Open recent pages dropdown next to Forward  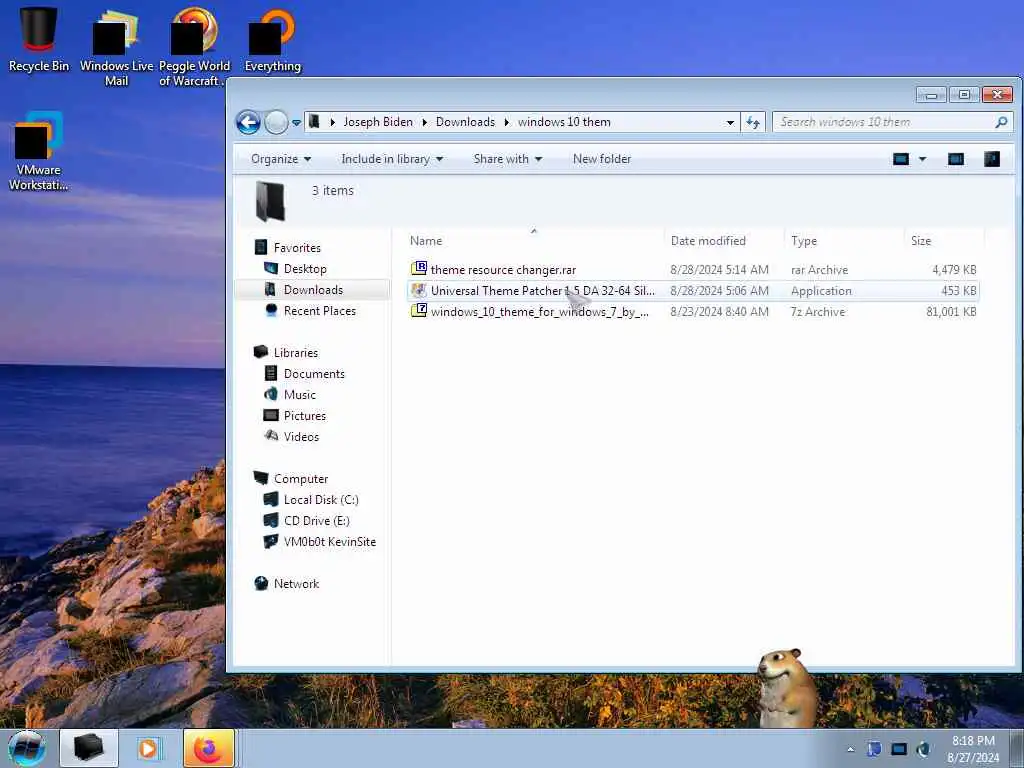(x=296, y=123)
